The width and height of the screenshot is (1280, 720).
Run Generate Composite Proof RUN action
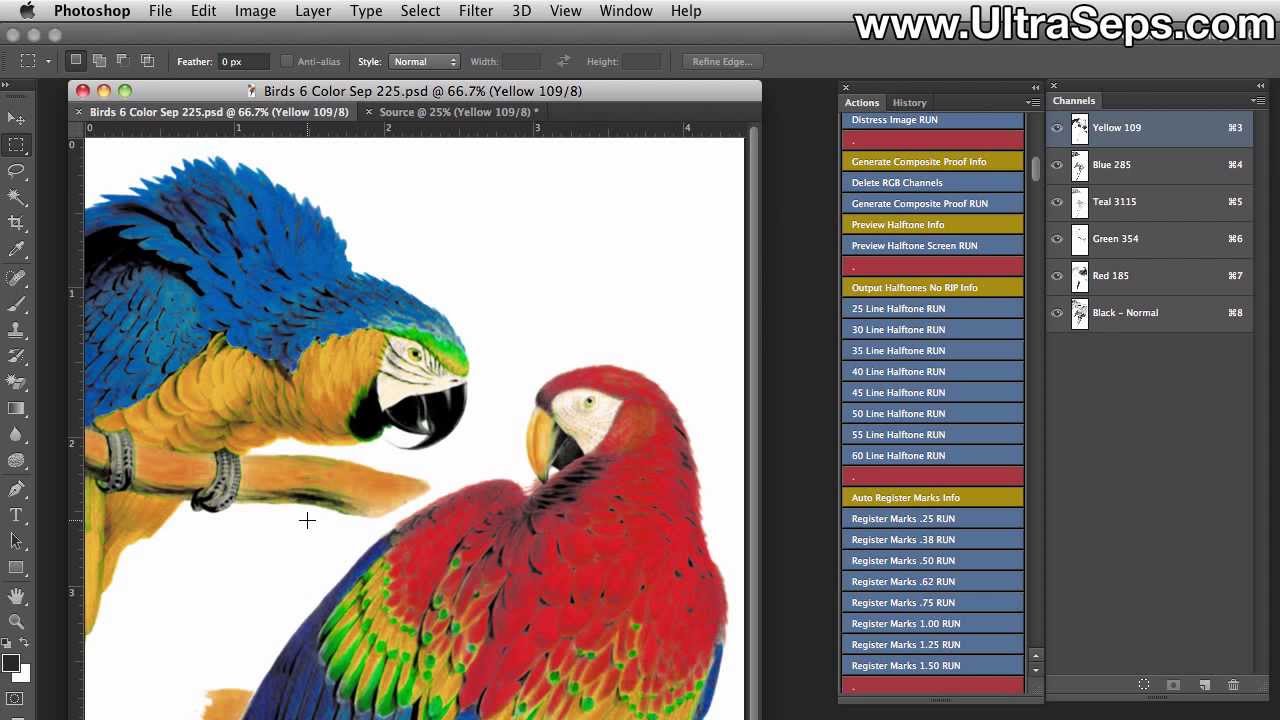[933, 204]
